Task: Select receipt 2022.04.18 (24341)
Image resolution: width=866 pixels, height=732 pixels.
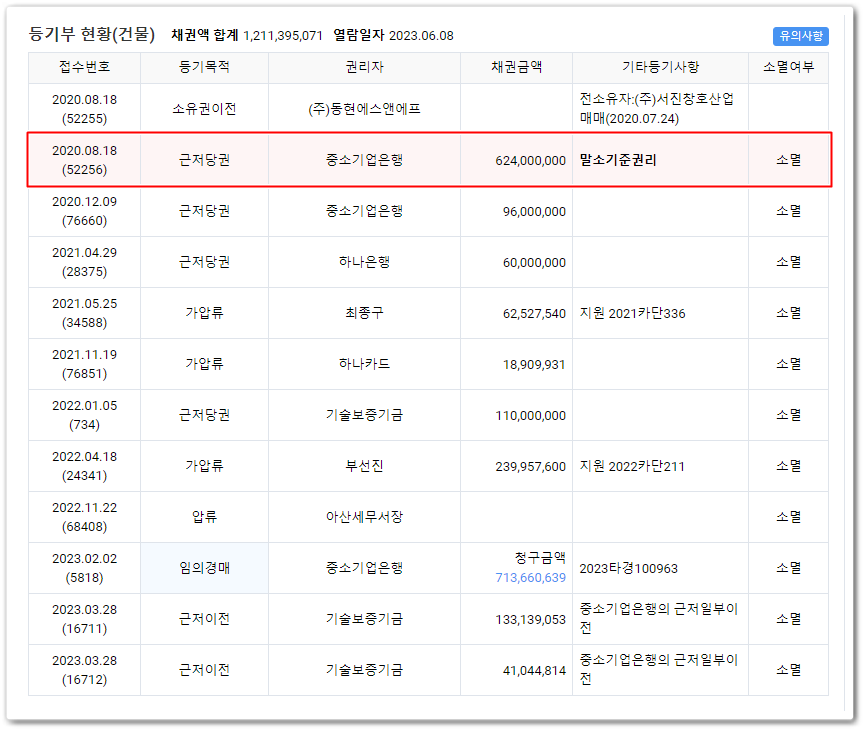Action: (x=85, y=466)
